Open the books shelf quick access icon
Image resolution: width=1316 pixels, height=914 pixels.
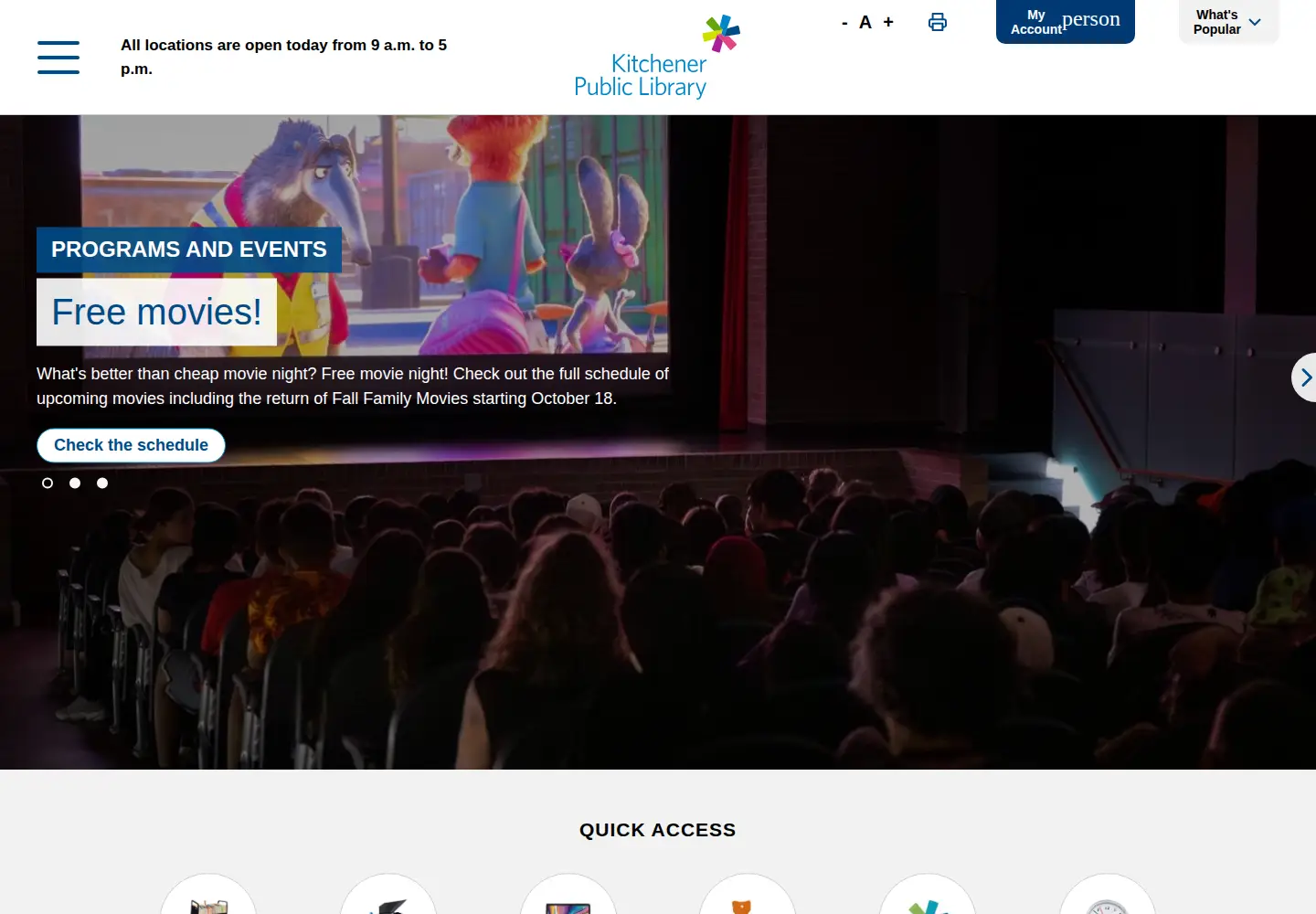[x=208, y=895]
